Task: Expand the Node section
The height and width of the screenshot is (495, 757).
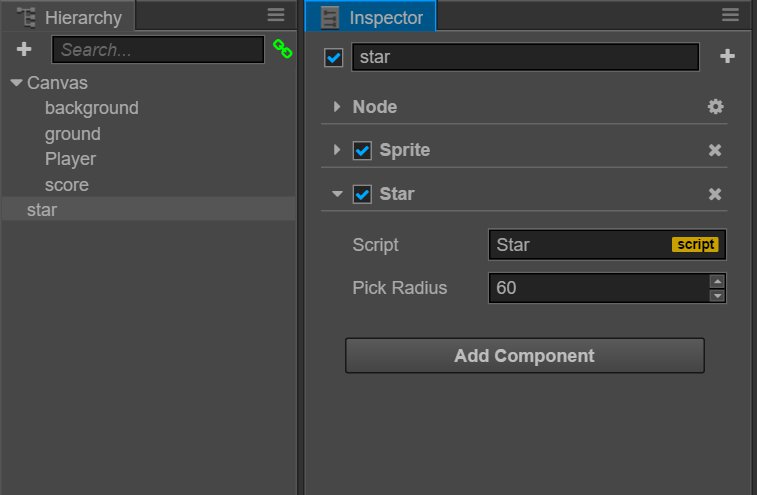Action: (337, 107)
